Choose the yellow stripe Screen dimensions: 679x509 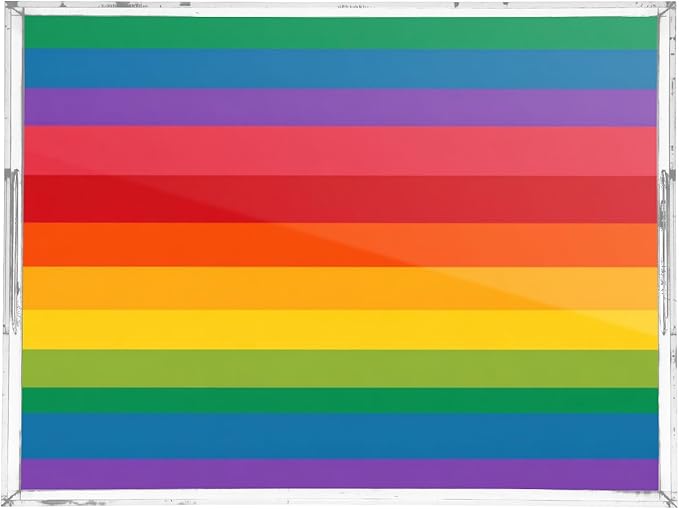pos(341,330)
